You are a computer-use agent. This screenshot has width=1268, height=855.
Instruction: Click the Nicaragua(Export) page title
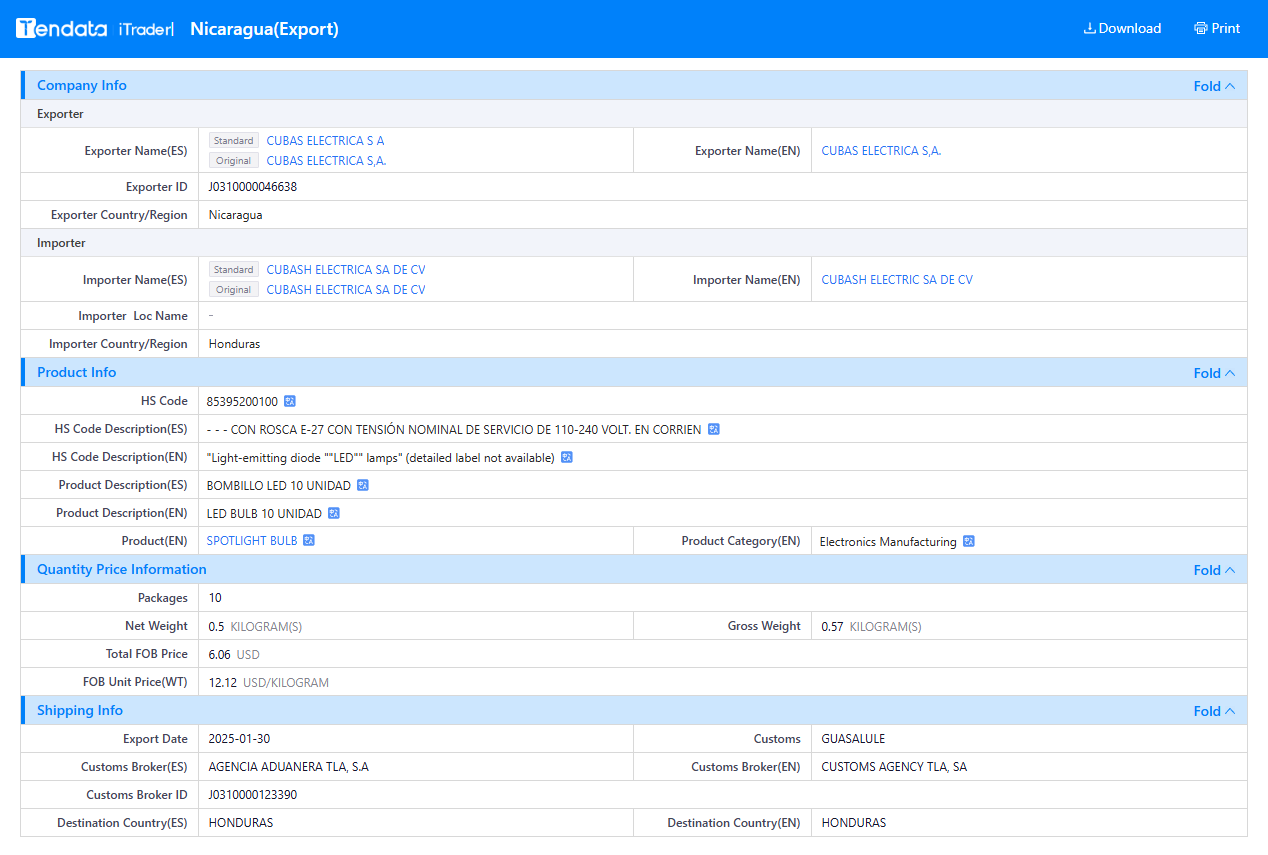[x=264, y=29]
